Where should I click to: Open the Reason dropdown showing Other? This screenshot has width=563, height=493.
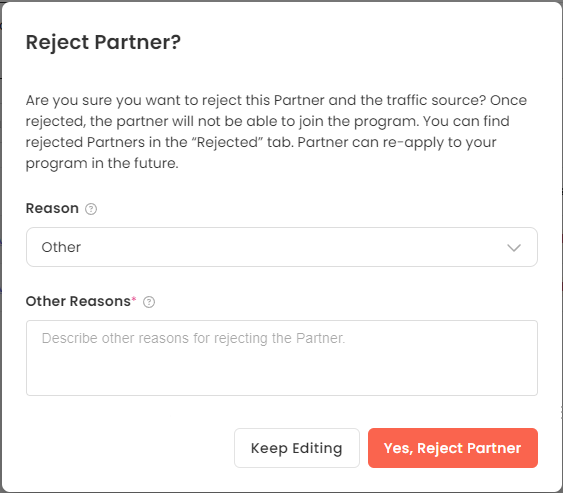pyautogui.click(x=282, y=247)
